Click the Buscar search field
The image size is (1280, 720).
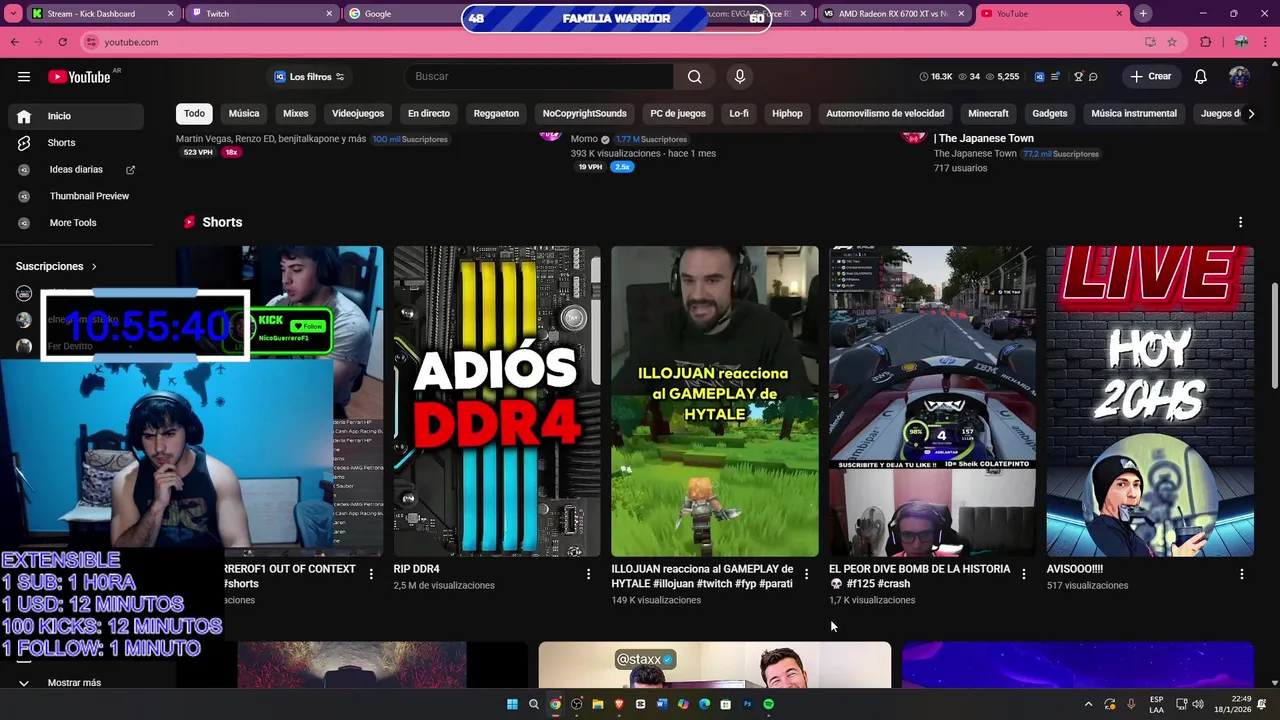click(540, 77)
